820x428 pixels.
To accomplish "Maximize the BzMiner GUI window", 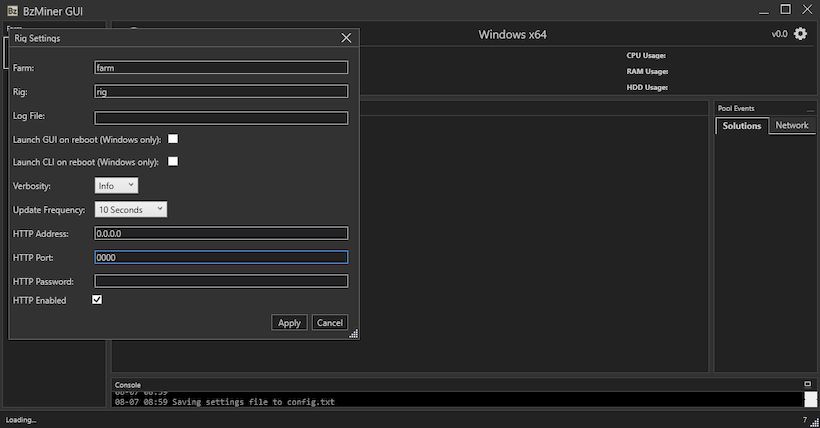I will pos(785,9).
